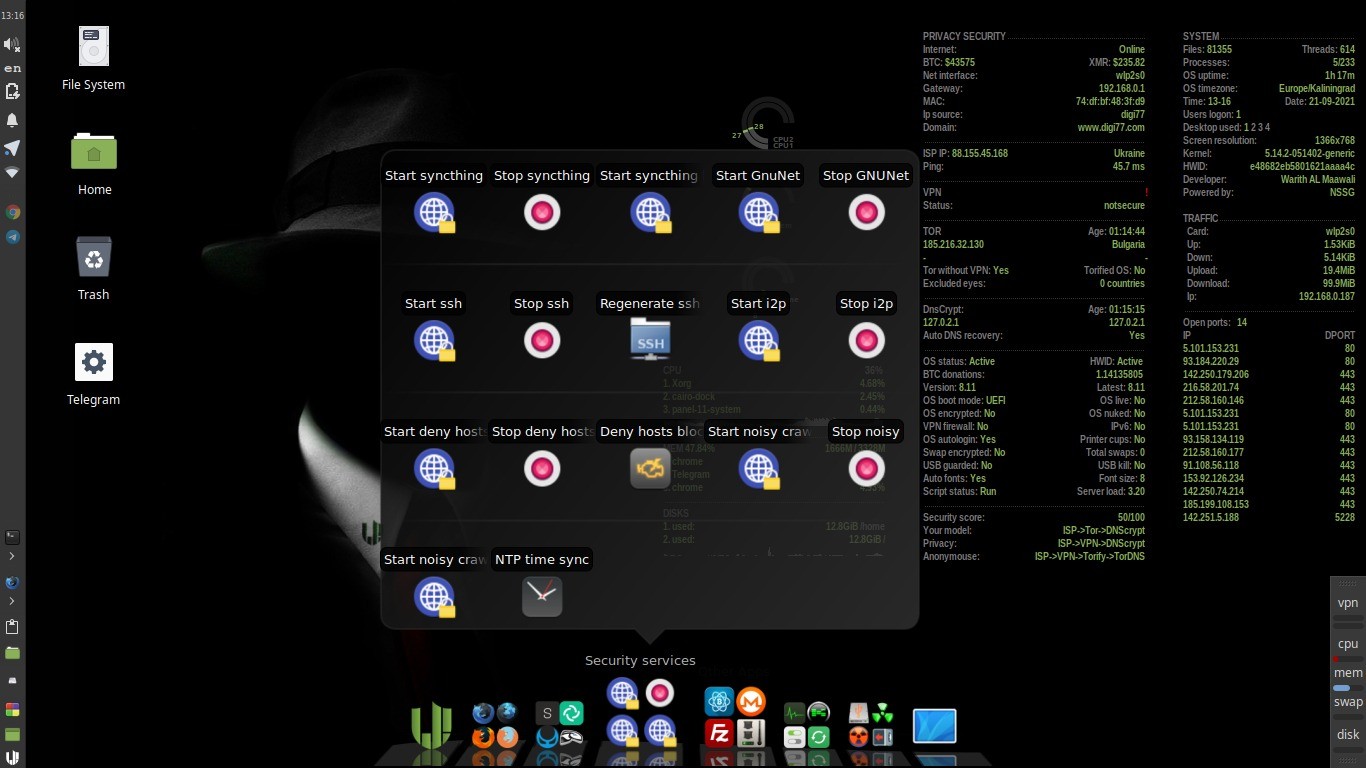
Task: Stop the ssh service
Action: click(x=542, y=340)
